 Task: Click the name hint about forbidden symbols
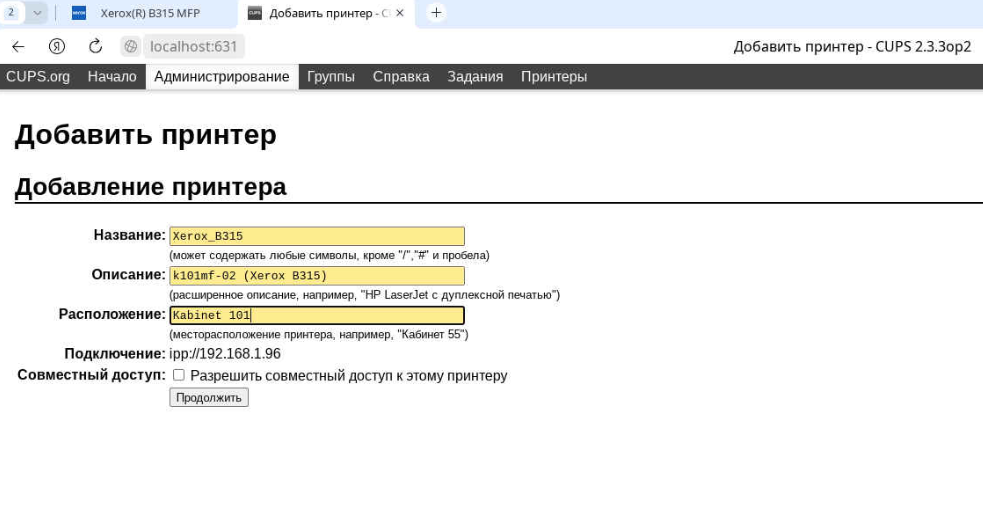pos(329,255)
